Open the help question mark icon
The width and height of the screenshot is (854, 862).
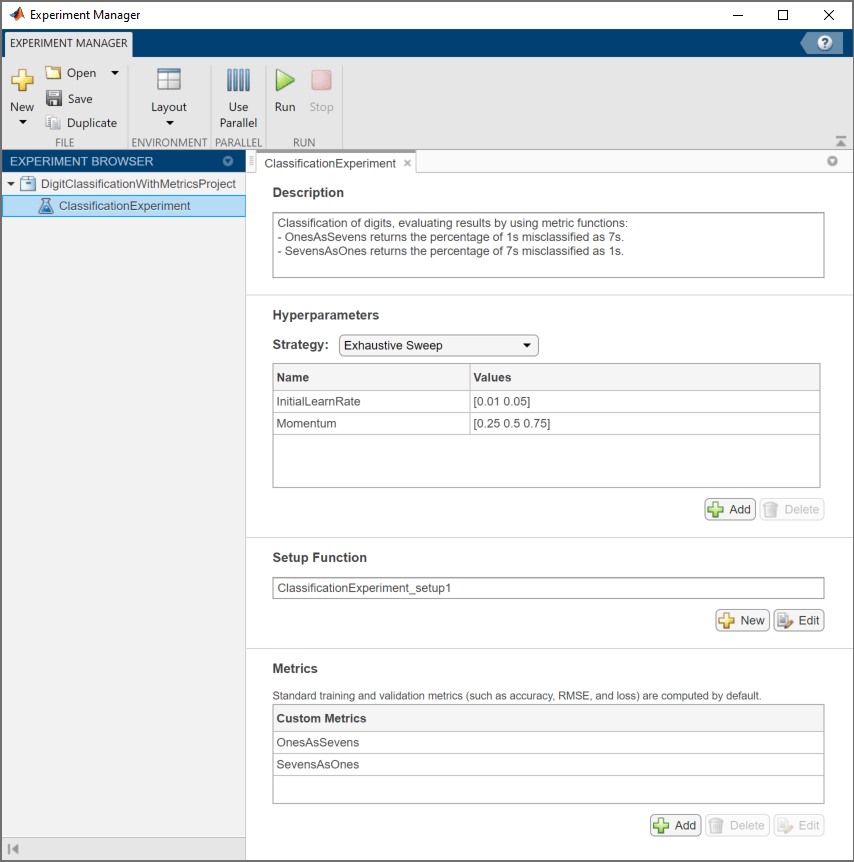coord(824,43)
